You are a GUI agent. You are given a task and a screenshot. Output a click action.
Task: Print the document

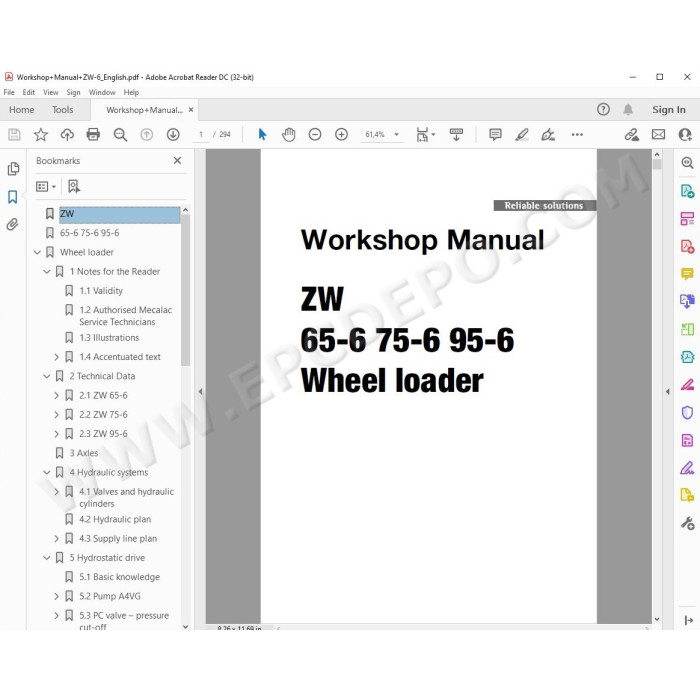[93, 134]
